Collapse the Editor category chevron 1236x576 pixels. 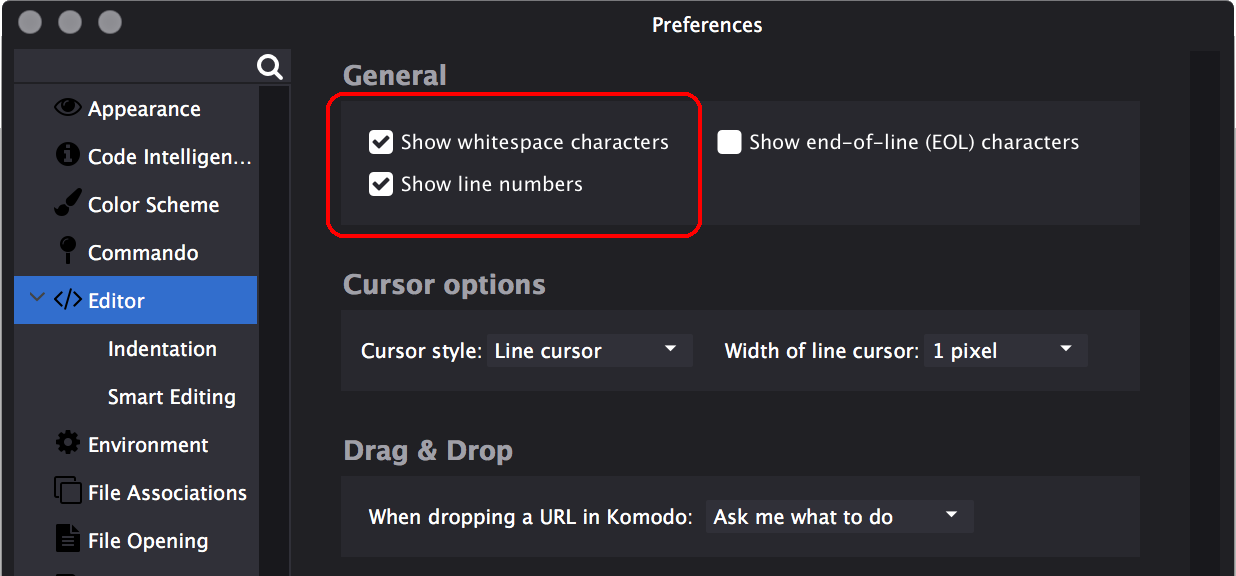[38, 299]
